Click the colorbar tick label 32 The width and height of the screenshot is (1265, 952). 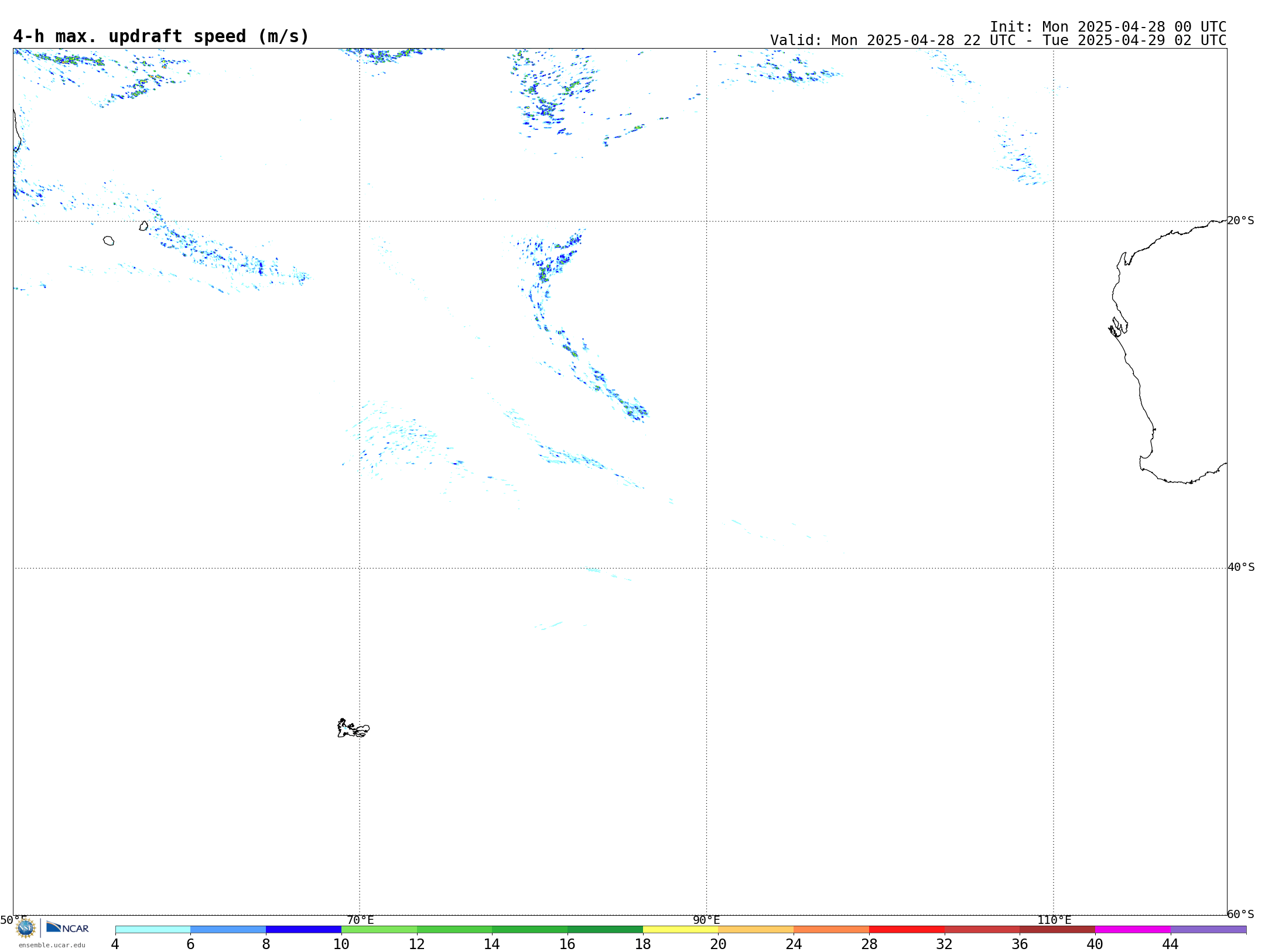click(945, 944)
